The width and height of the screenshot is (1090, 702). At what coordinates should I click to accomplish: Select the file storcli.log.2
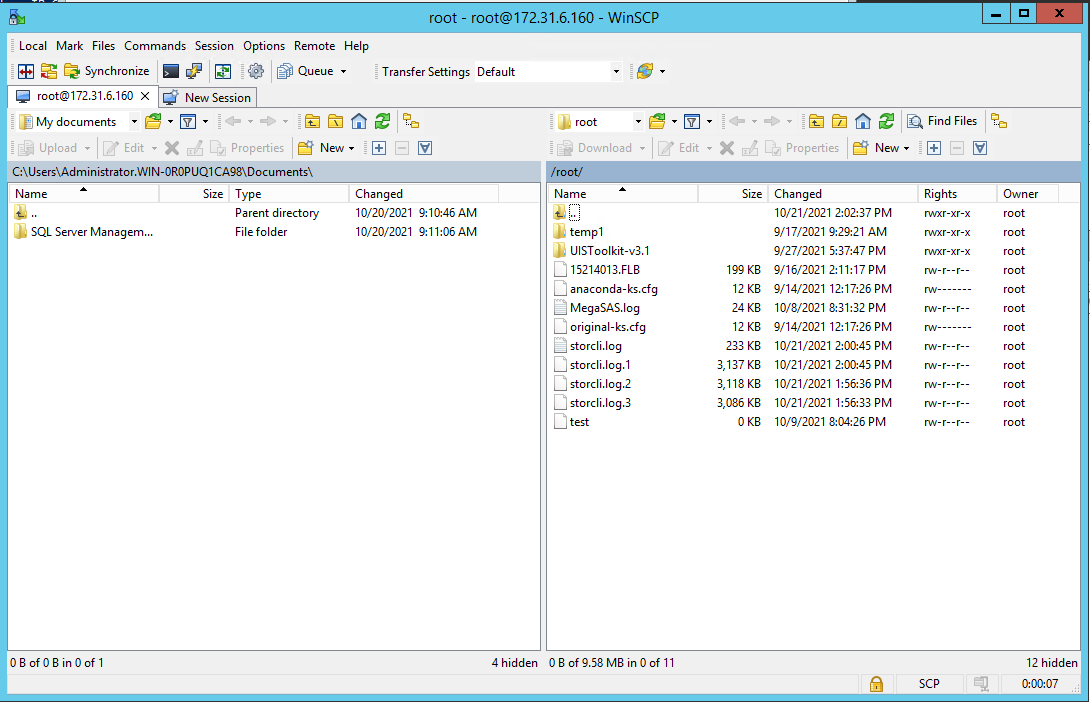pos(601,384)
